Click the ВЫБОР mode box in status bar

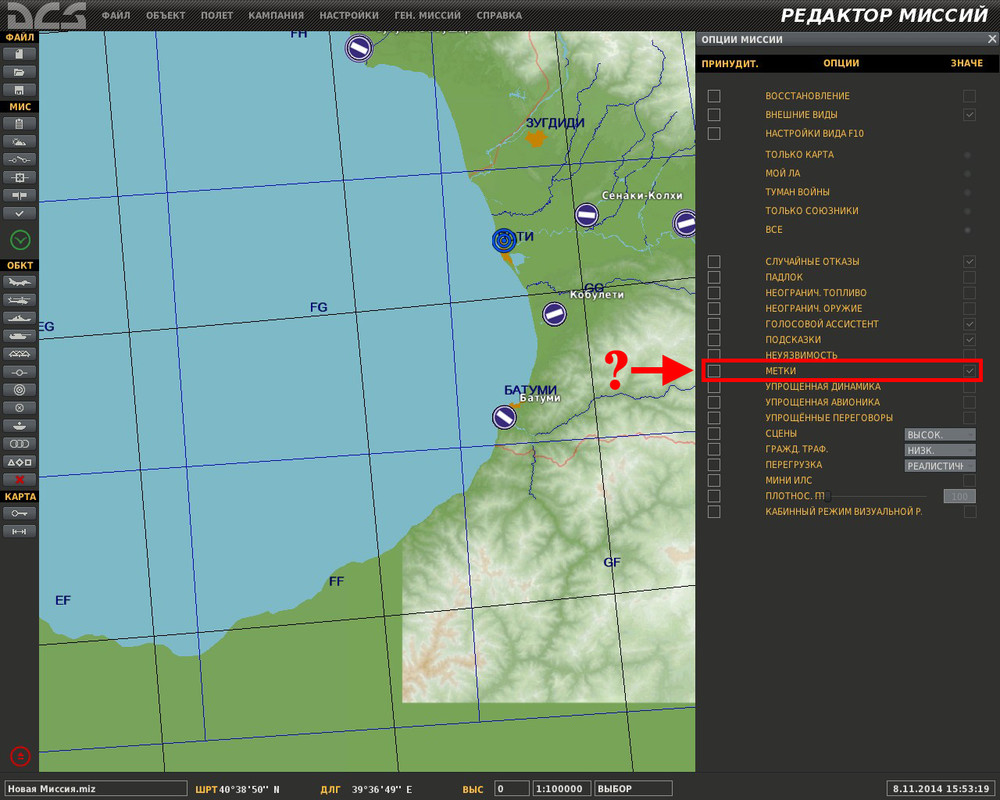click(633, 789)
